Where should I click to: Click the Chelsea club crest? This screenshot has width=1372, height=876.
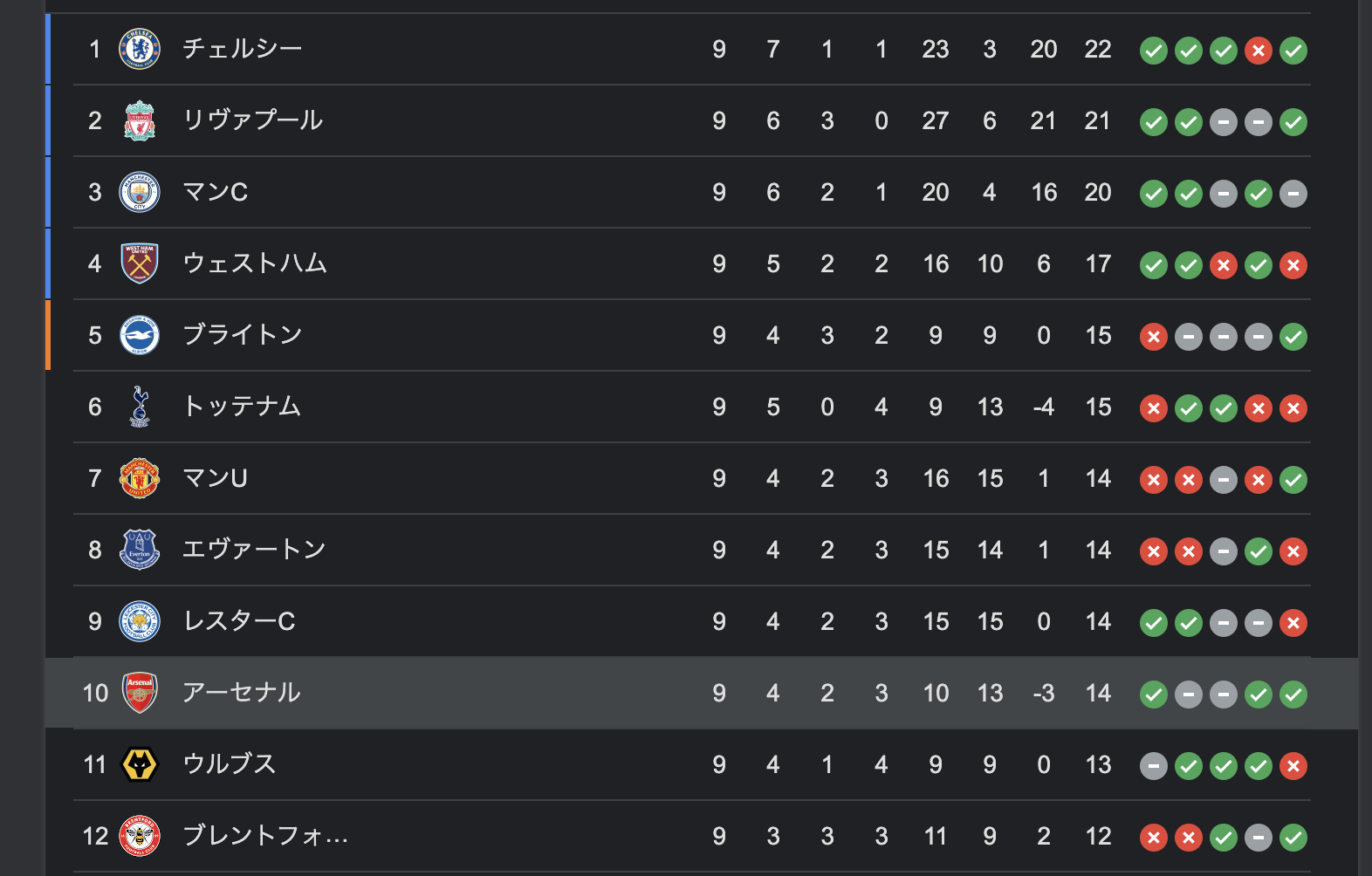click(140, 49)
